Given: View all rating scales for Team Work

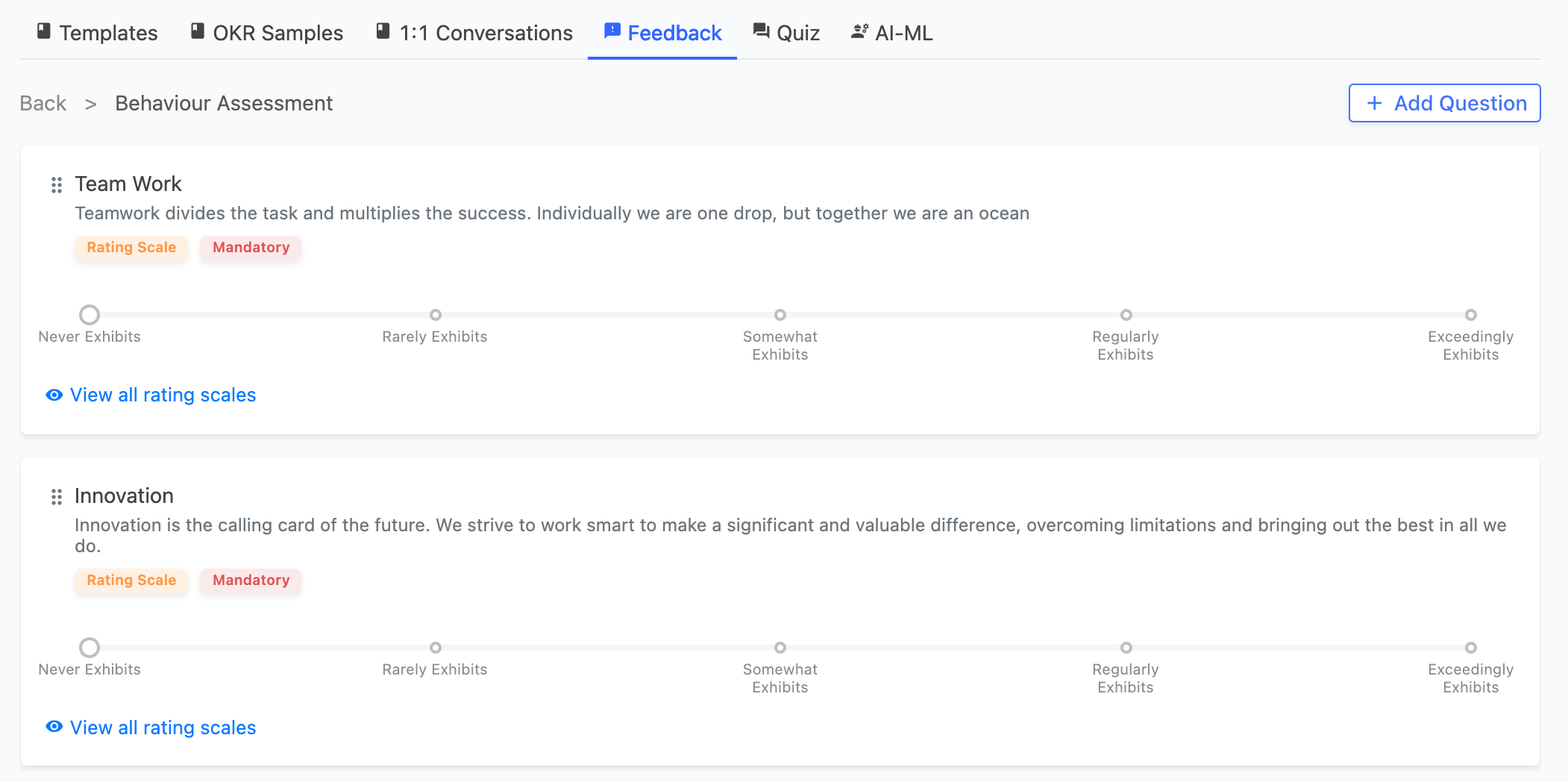Looking at the screenshot, I should pyautogui.click(x=151, y=395).
